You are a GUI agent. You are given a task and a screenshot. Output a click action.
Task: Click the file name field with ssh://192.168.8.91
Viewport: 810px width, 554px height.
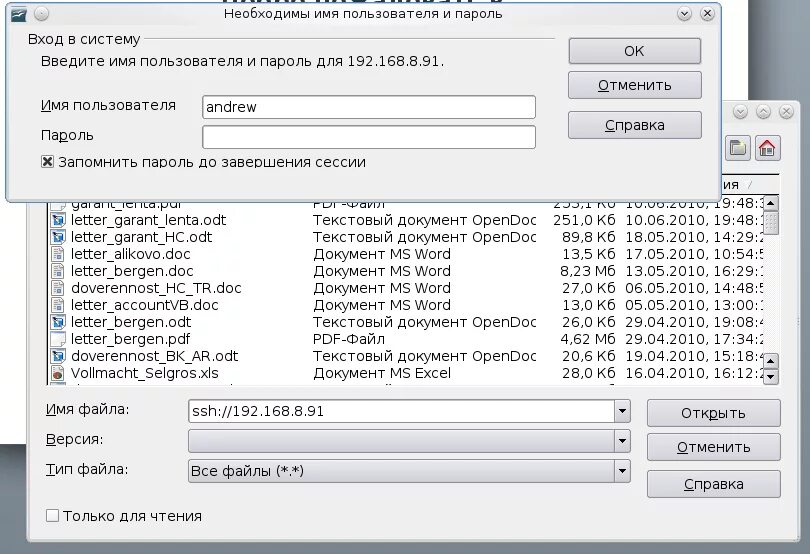pyautogui.click(x=401, y=411)
